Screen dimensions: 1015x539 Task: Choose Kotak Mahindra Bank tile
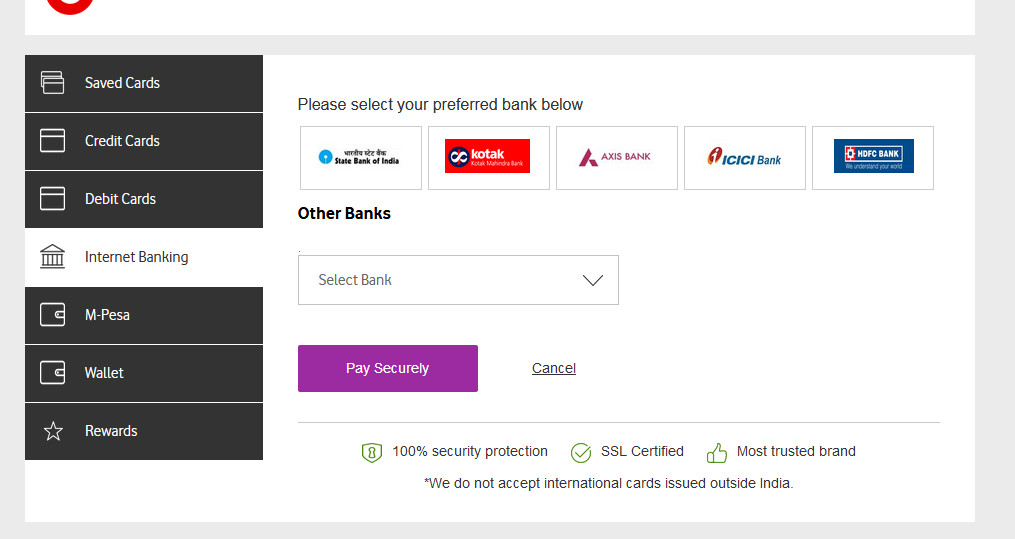pyautogui.click(x=489, y=158)
